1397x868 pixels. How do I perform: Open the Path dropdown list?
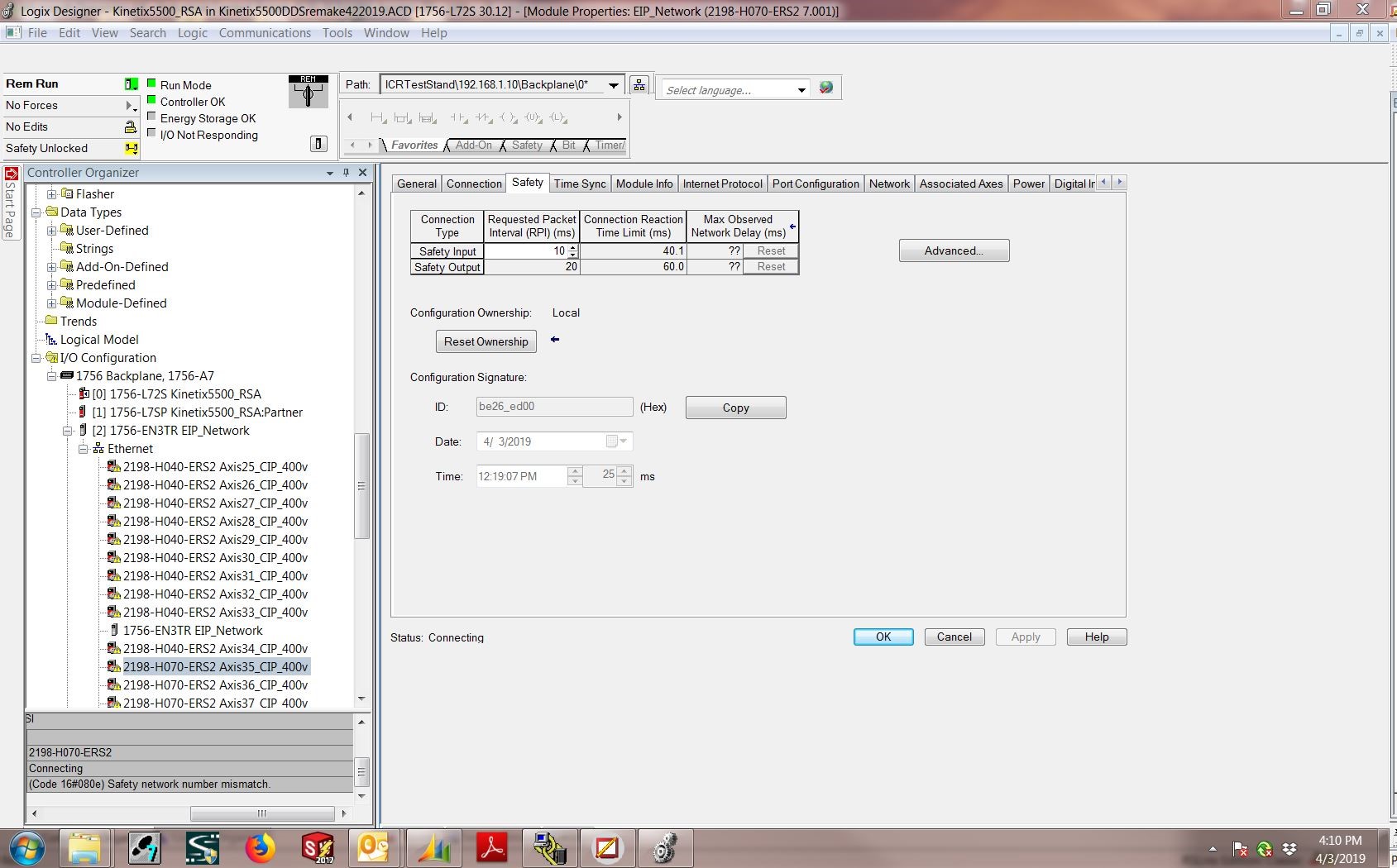pos(613,84)
